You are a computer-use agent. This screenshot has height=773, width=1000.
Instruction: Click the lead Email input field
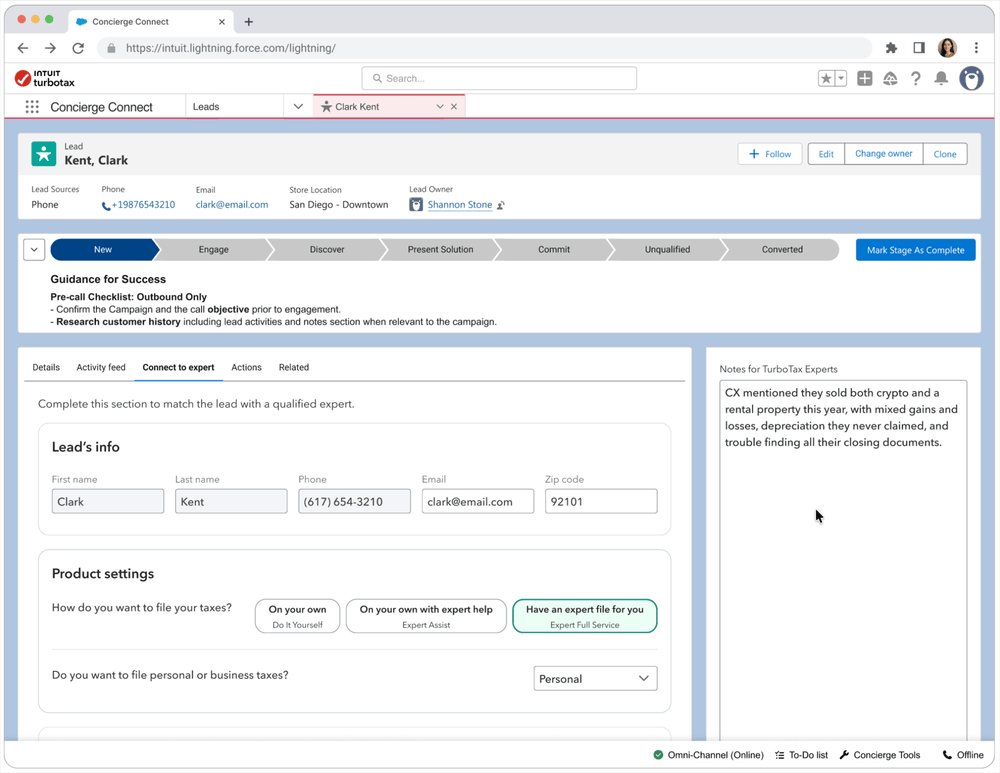point(478,501)
